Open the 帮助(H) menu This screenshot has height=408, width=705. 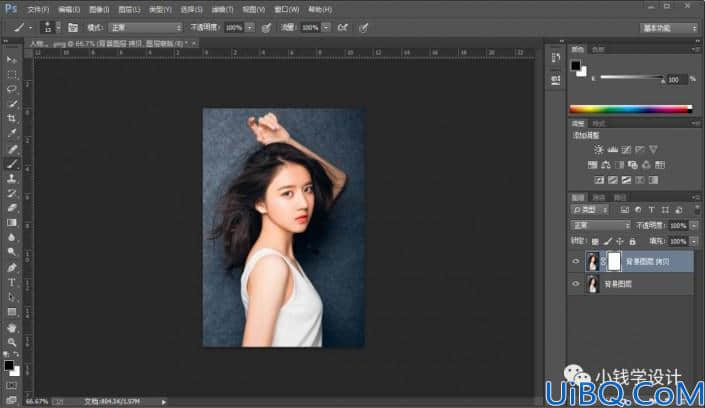tap(320, 9)
